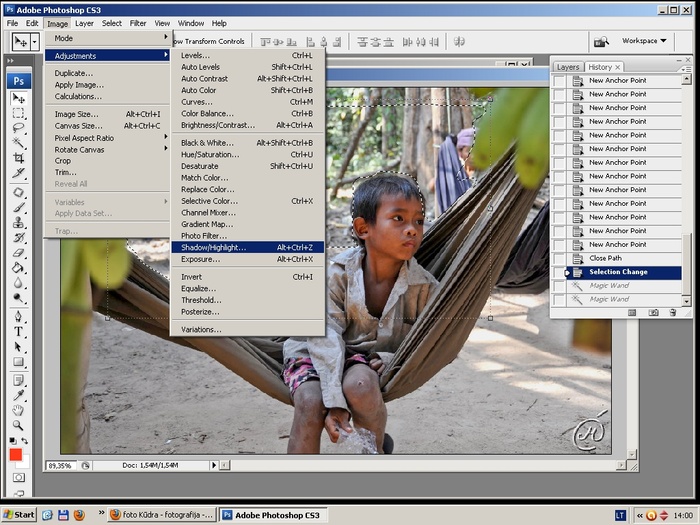700x525 pixels.
Task: Toggle history brush source beside last Magic Wand
Action: (560, 299)
